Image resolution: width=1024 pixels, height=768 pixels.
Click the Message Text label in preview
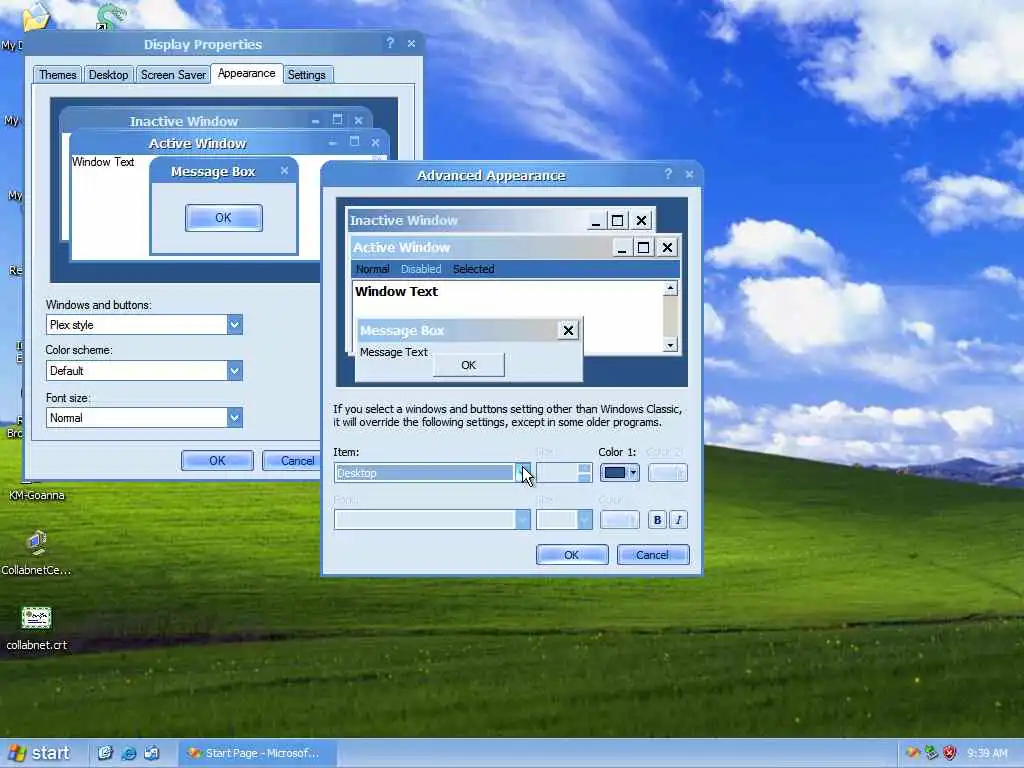pos(393,353)
